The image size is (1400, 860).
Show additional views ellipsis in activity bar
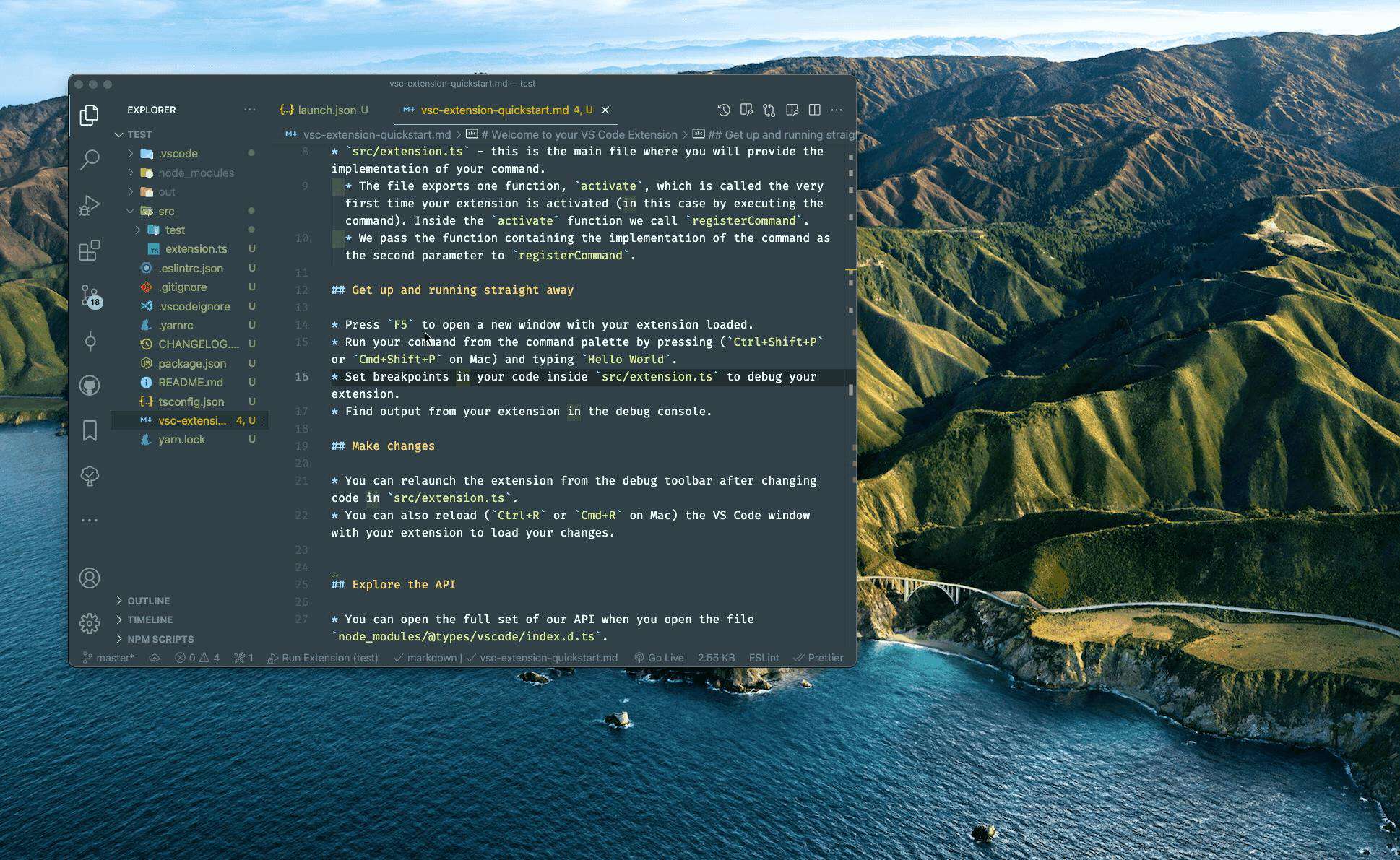90,520
